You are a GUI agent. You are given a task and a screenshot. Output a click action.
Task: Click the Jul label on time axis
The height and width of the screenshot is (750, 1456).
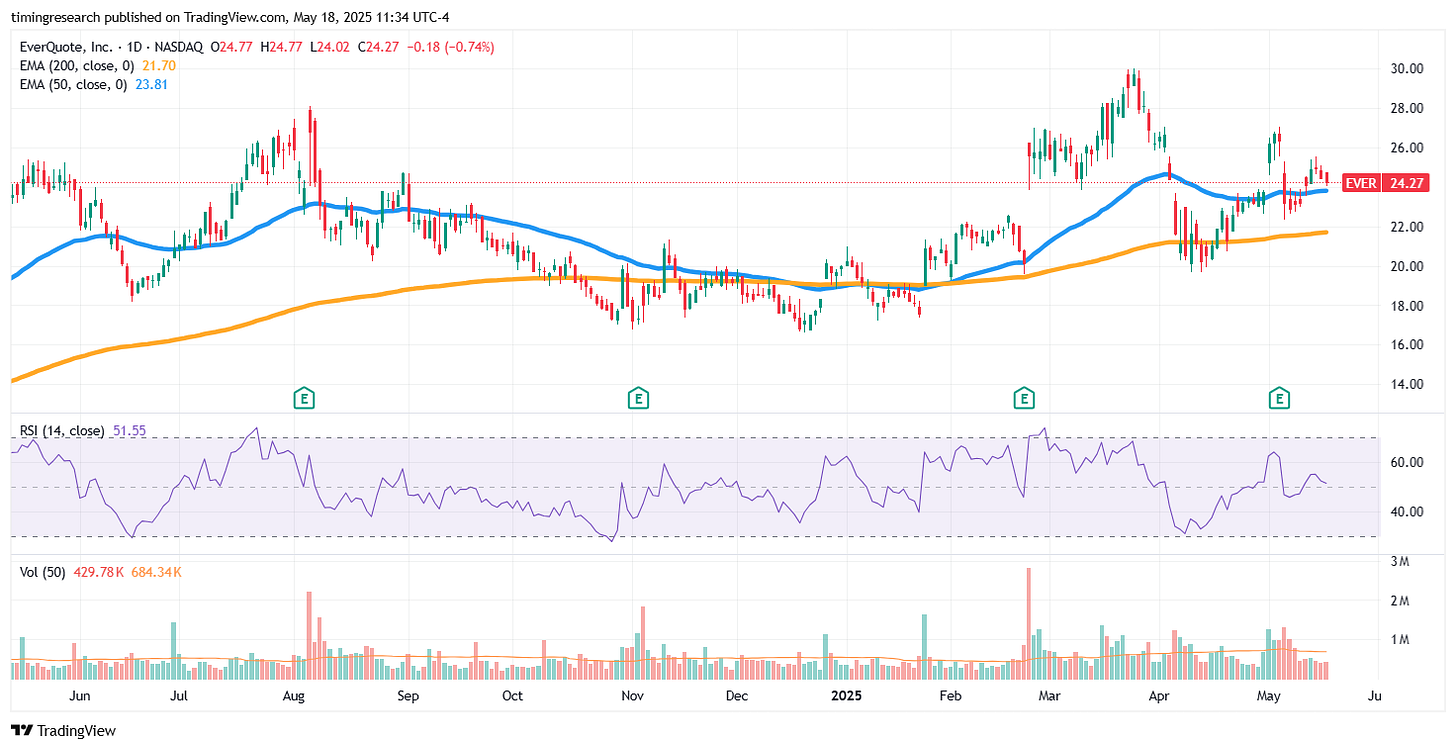point(178,694)
